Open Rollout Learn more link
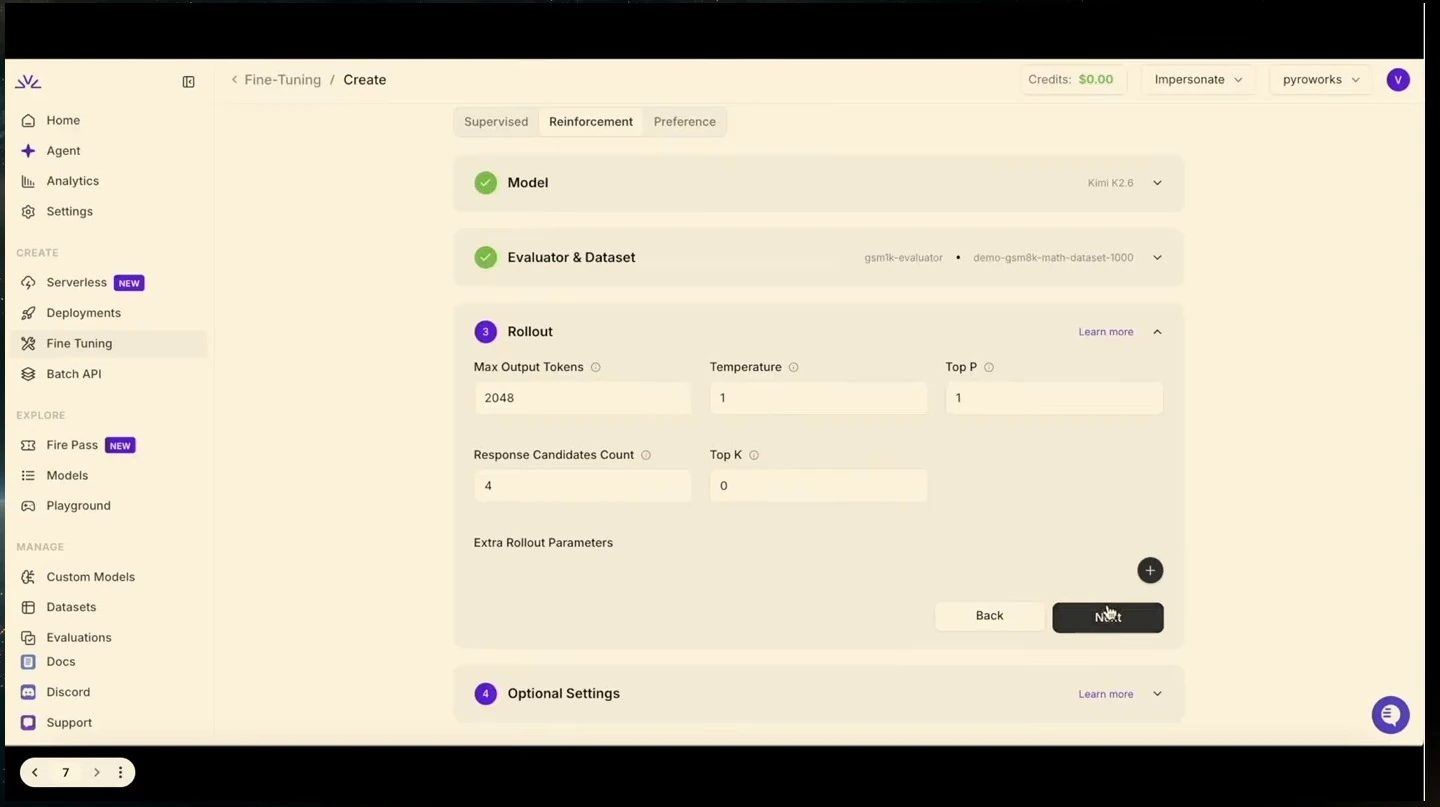The height and width of the screenshot is (807, 1440). point(1106,332)
